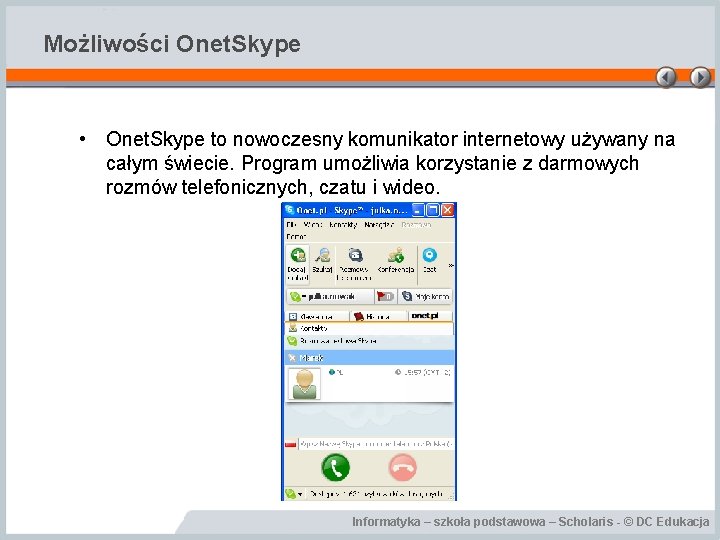Close the Skype window

click(x=448, y=210)
